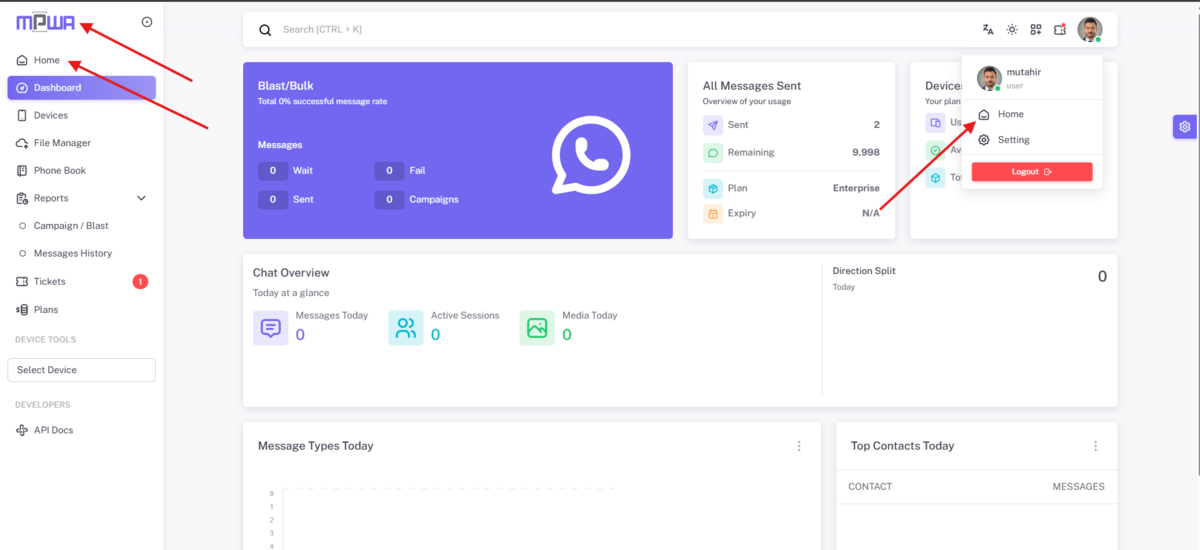
Task: Toggle the light/dark theme sun icon
Action: pyautogui.click(x=1012, y=30)
